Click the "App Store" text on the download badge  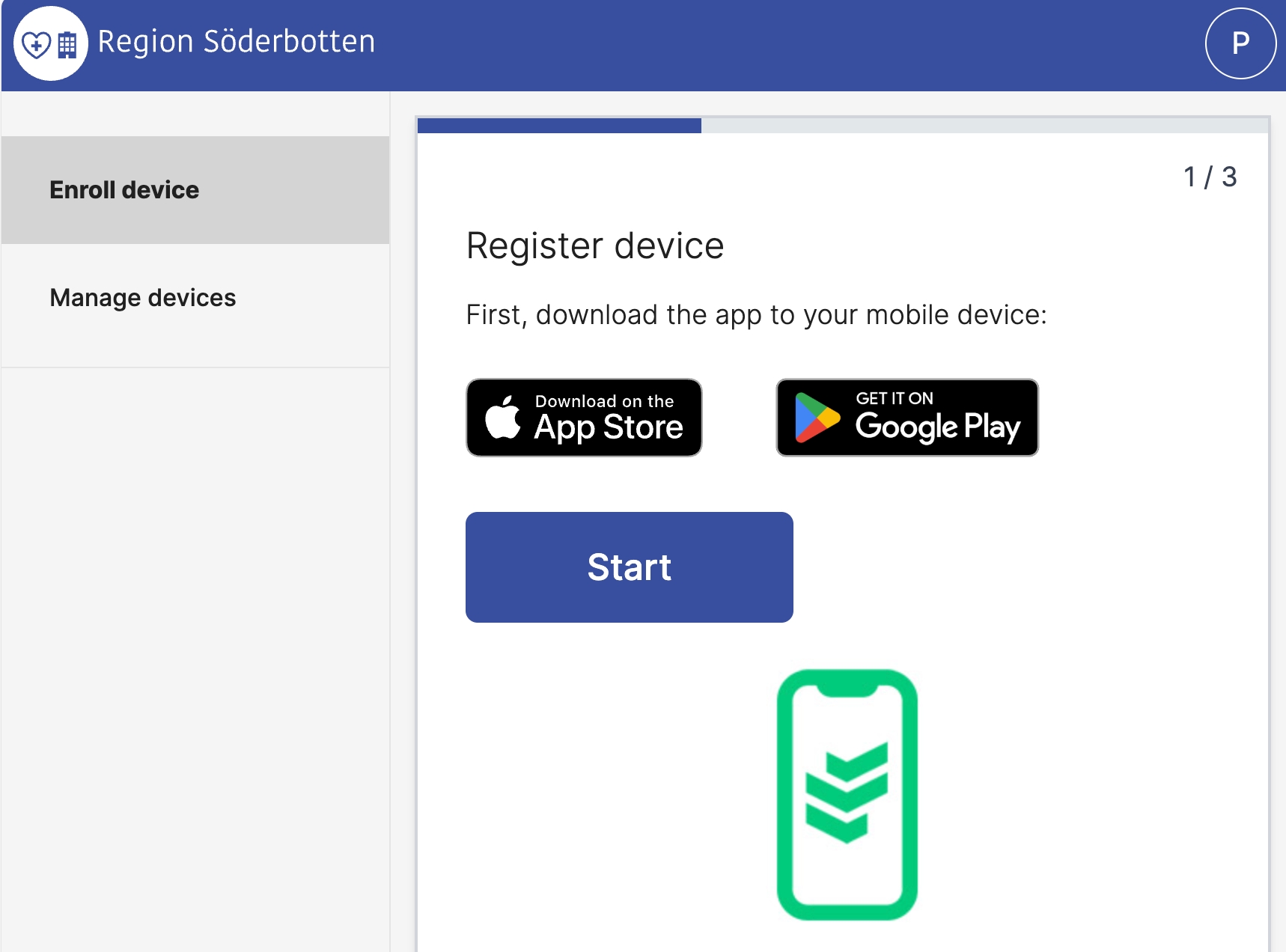tap(609, 427)
